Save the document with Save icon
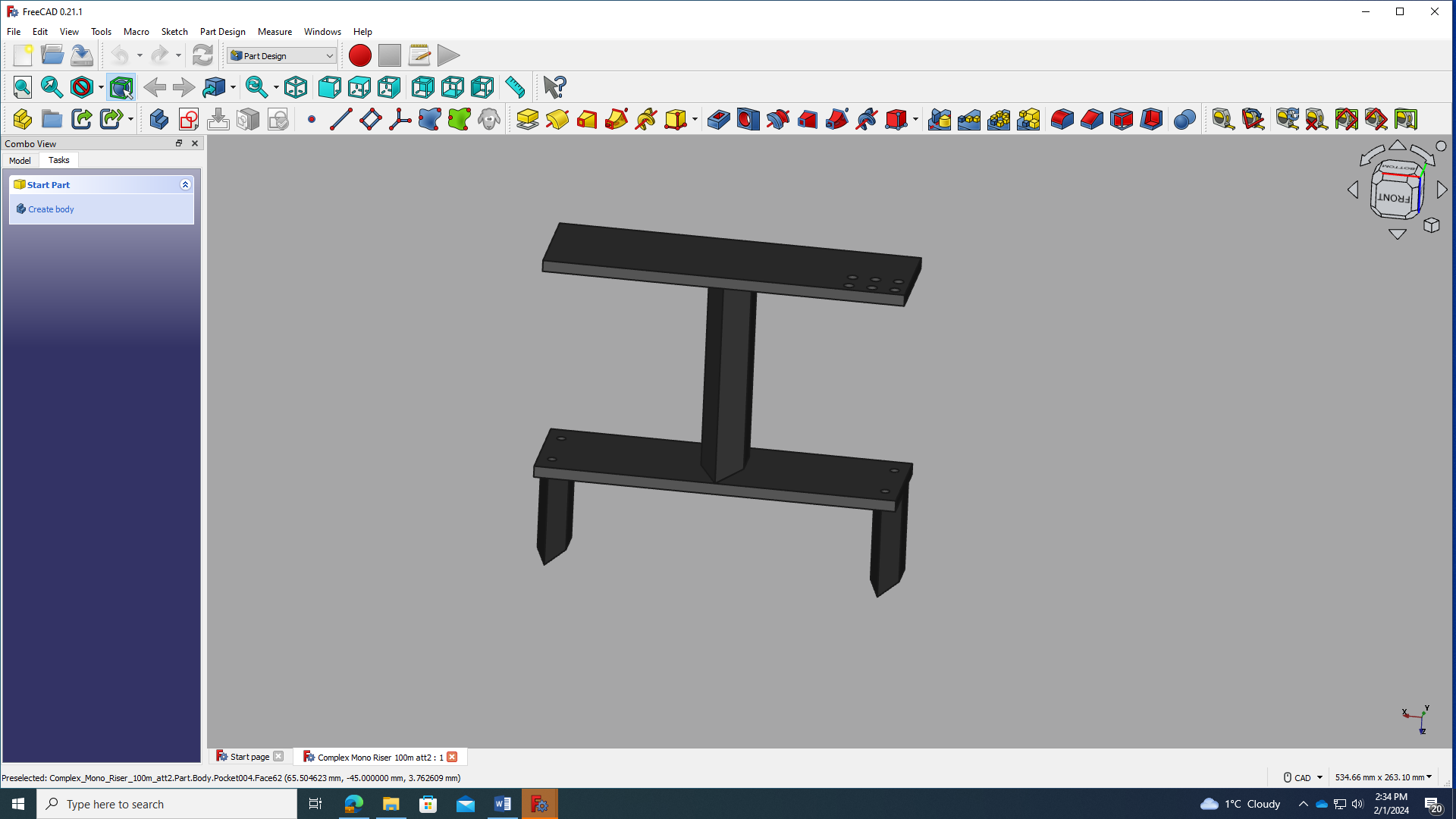 click(x=82, y=55)
